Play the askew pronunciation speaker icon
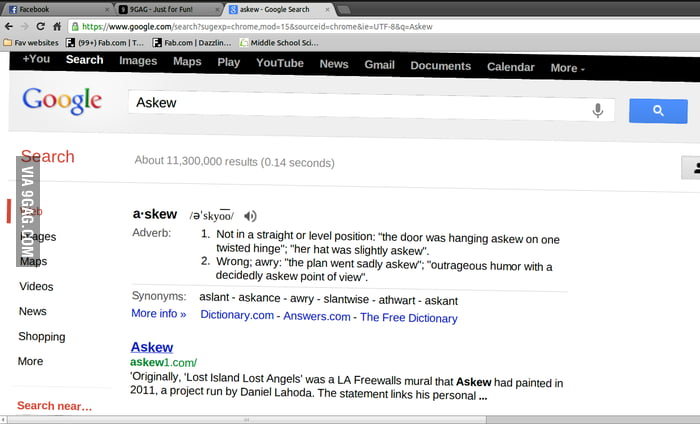This screenshot has width=700, height=424. tap(250, 216)
